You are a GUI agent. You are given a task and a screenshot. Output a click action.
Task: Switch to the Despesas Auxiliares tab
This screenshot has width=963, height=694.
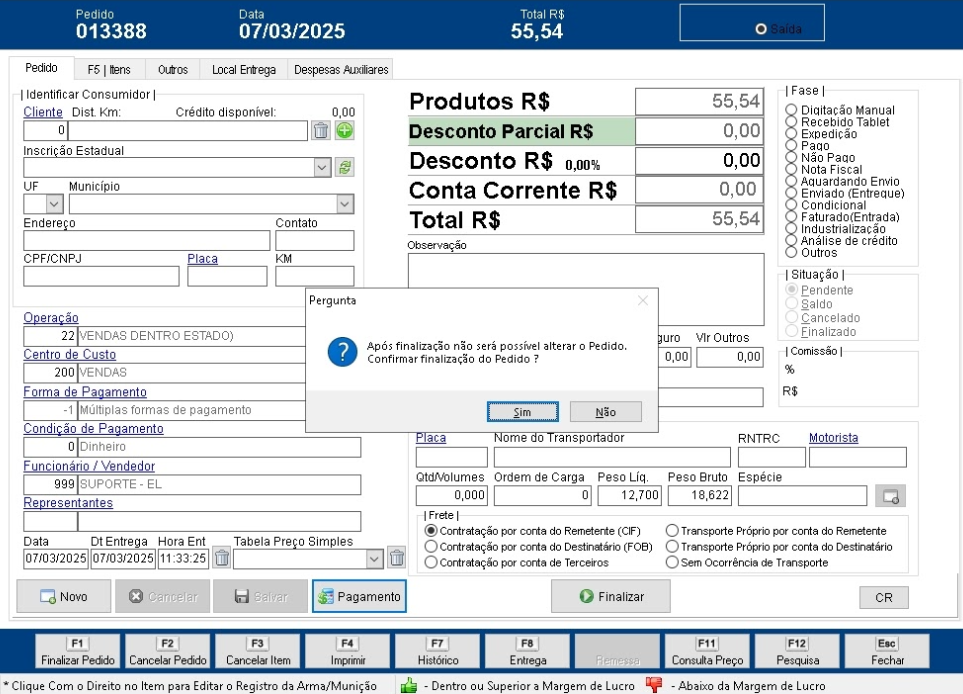pyautogui.click(x=341, y=70)
